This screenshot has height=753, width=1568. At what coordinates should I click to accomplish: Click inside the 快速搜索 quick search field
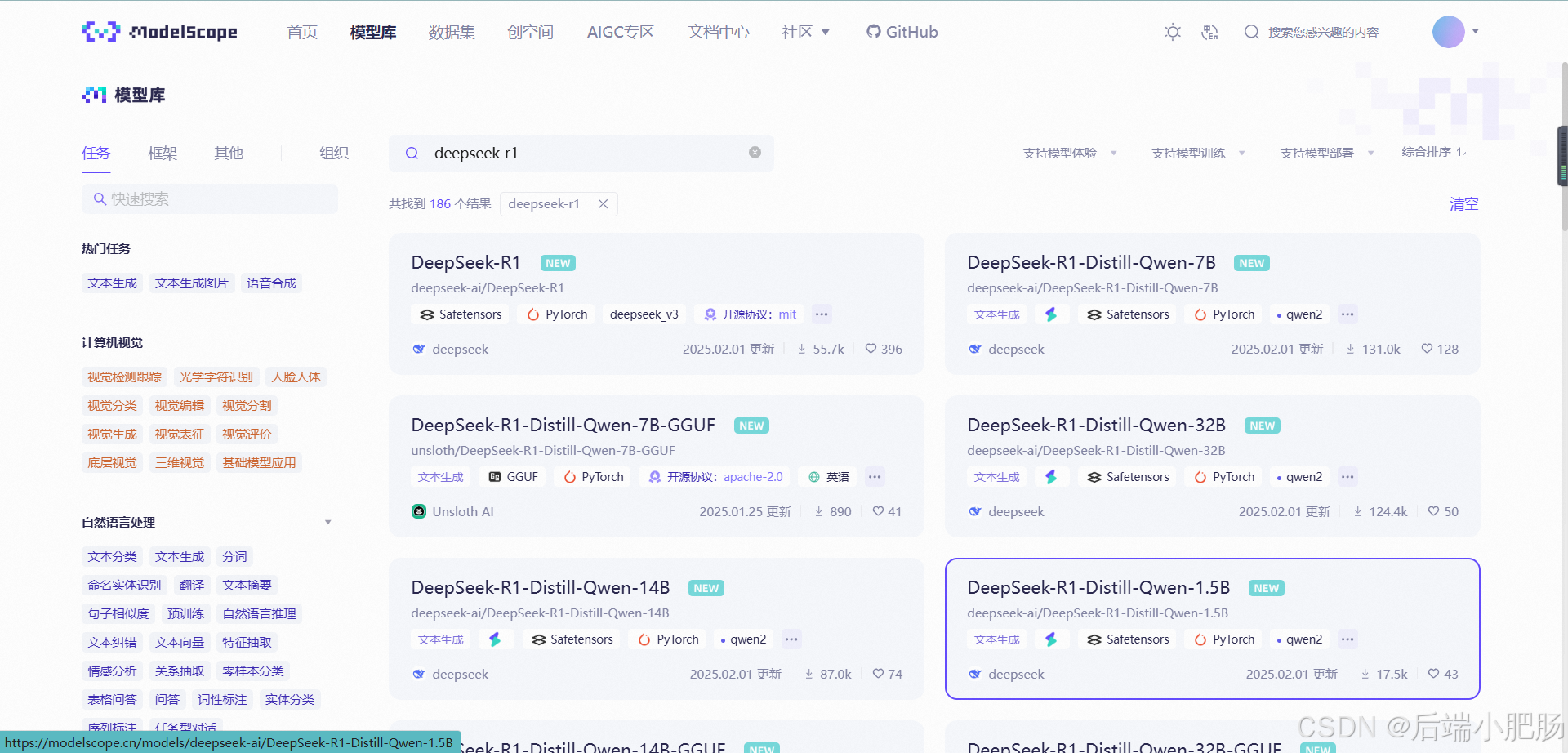tap(210, 198)
